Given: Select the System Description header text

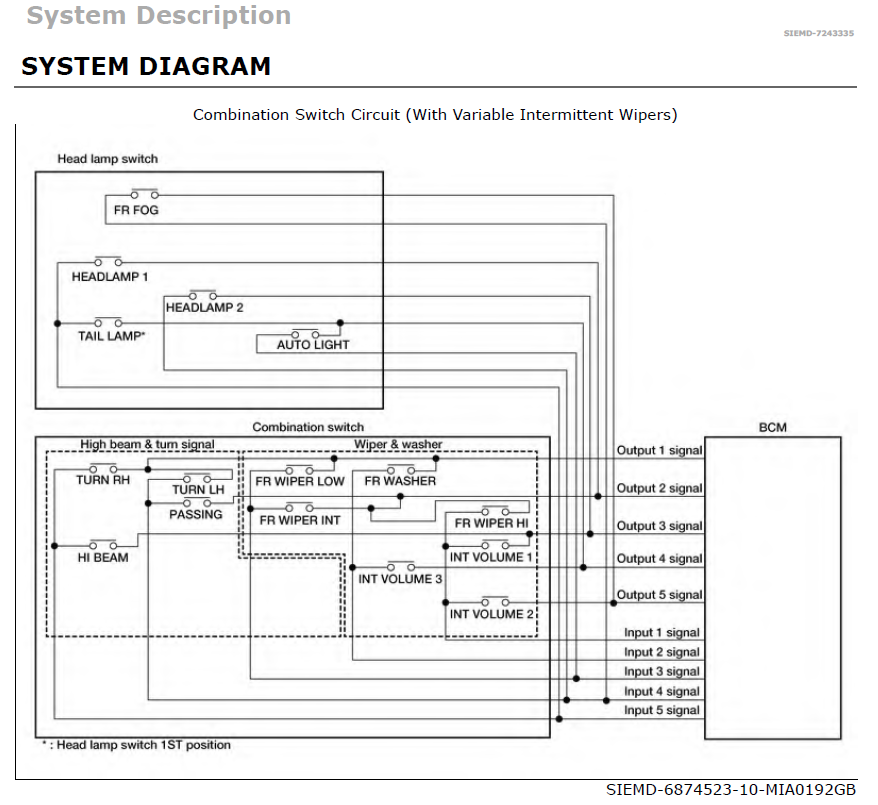Looking at the screenshot, I should 158,16.
